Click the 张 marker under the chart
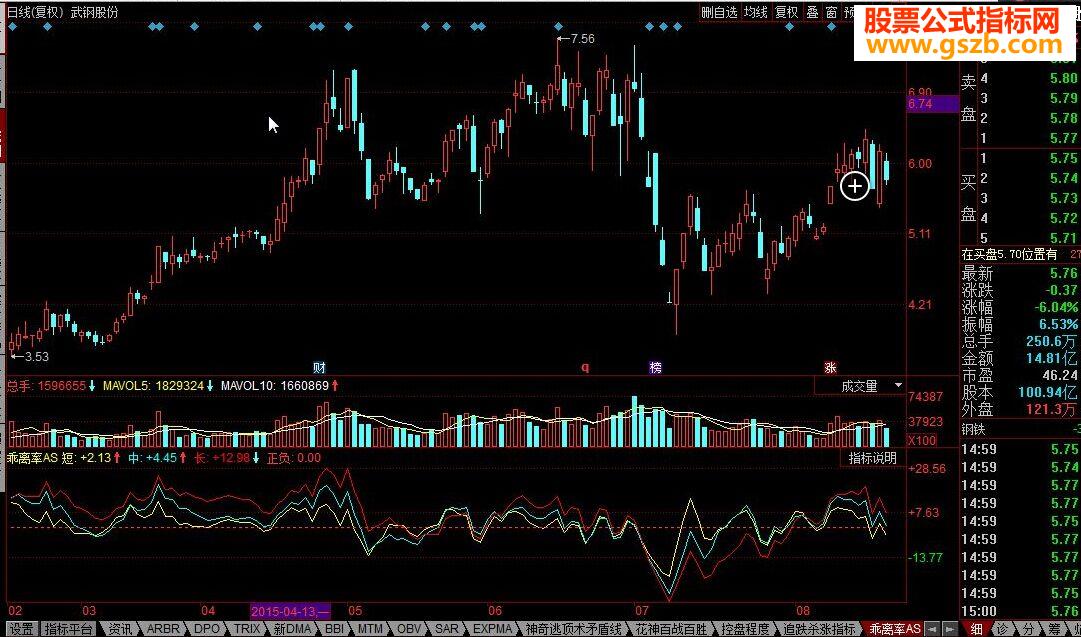 pos(830,367)
